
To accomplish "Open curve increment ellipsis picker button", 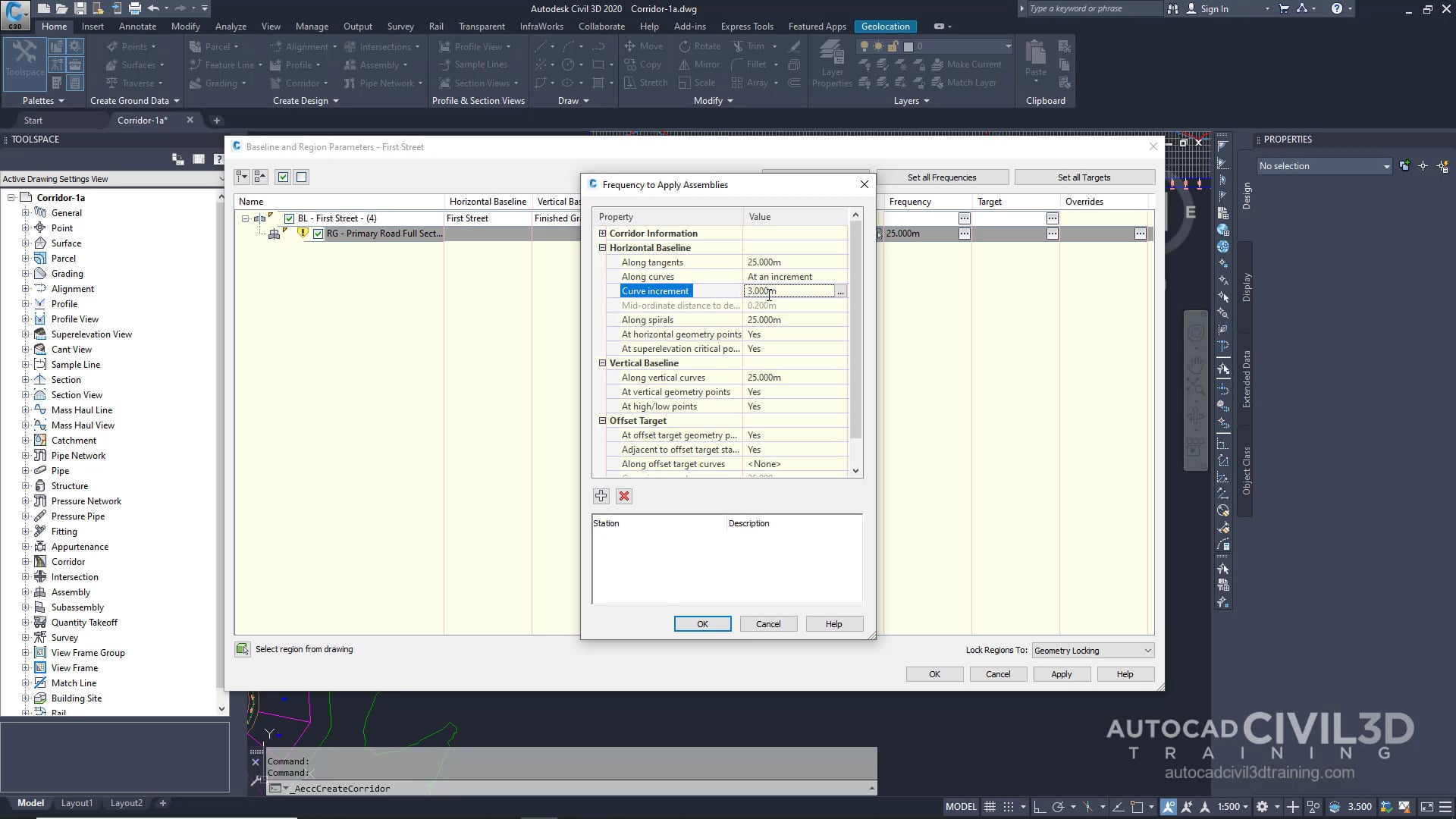I will click(840, 292).
